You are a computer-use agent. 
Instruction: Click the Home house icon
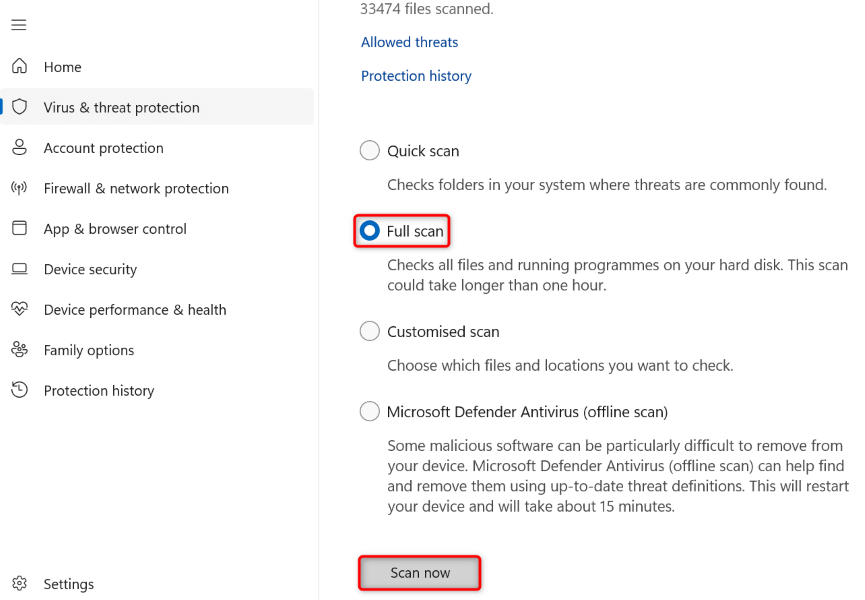(x=19, y=67)
